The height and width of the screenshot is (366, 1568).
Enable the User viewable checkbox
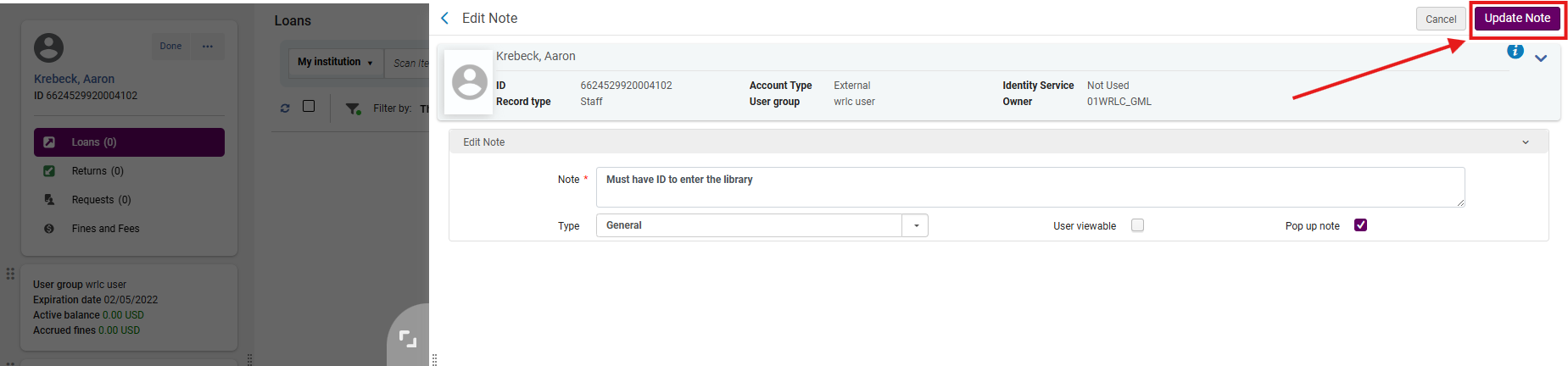point(1137,225)
